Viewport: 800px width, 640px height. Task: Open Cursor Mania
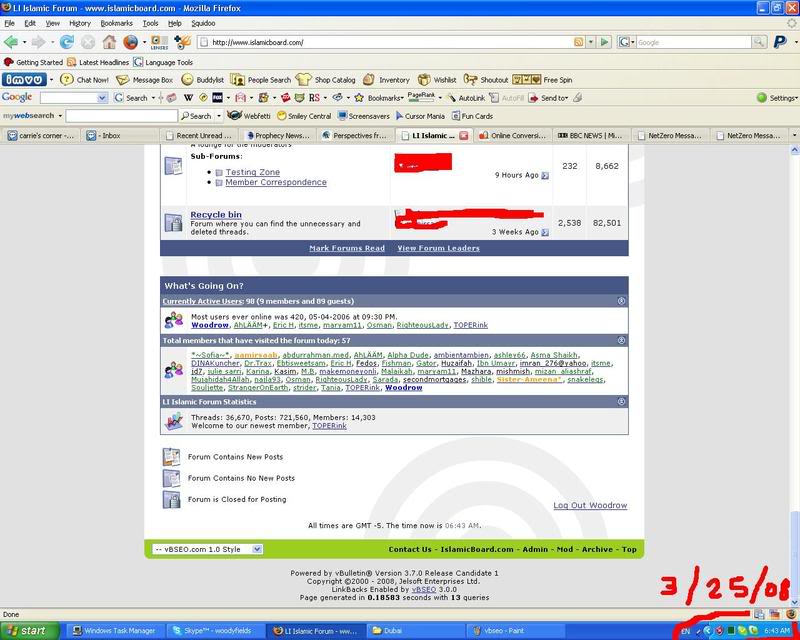coord(420,116)
